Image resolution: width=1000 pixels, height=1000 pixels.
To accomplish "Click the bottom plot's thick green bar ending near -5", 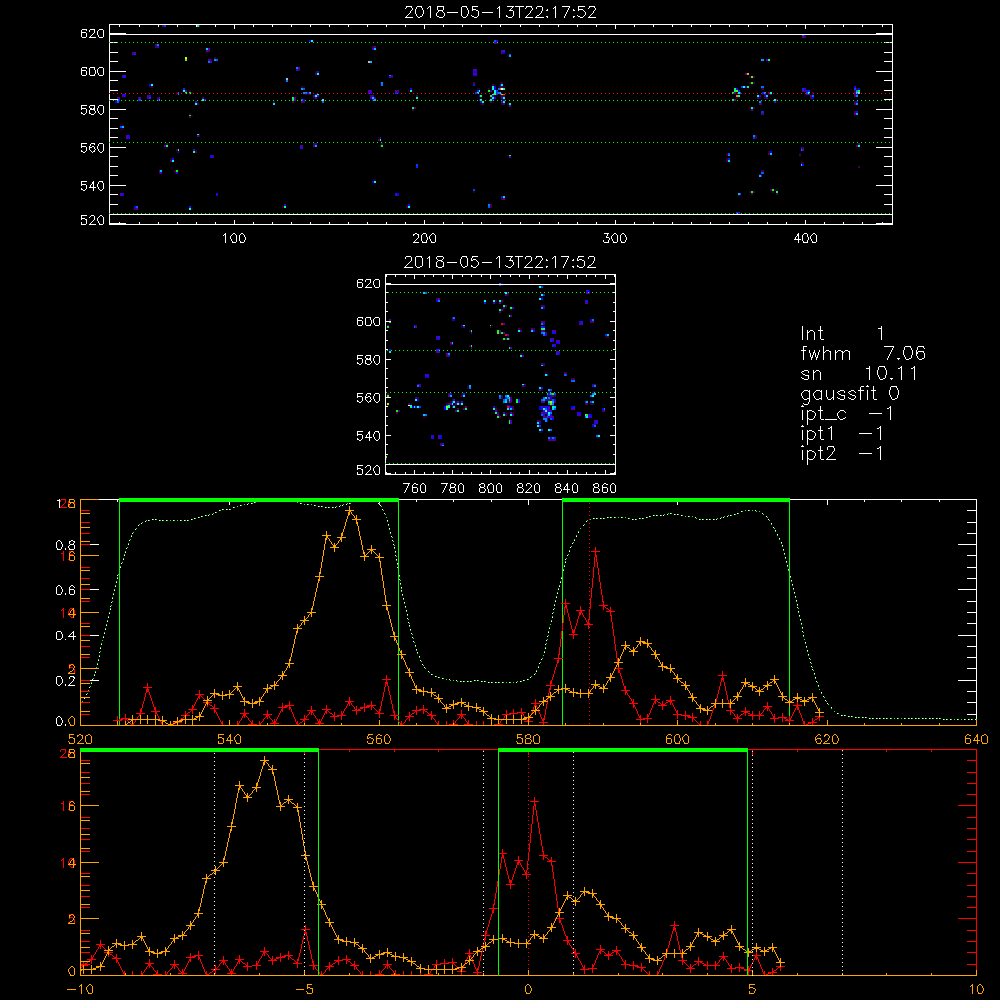I will pyautogui.click(x=199, y=751).
